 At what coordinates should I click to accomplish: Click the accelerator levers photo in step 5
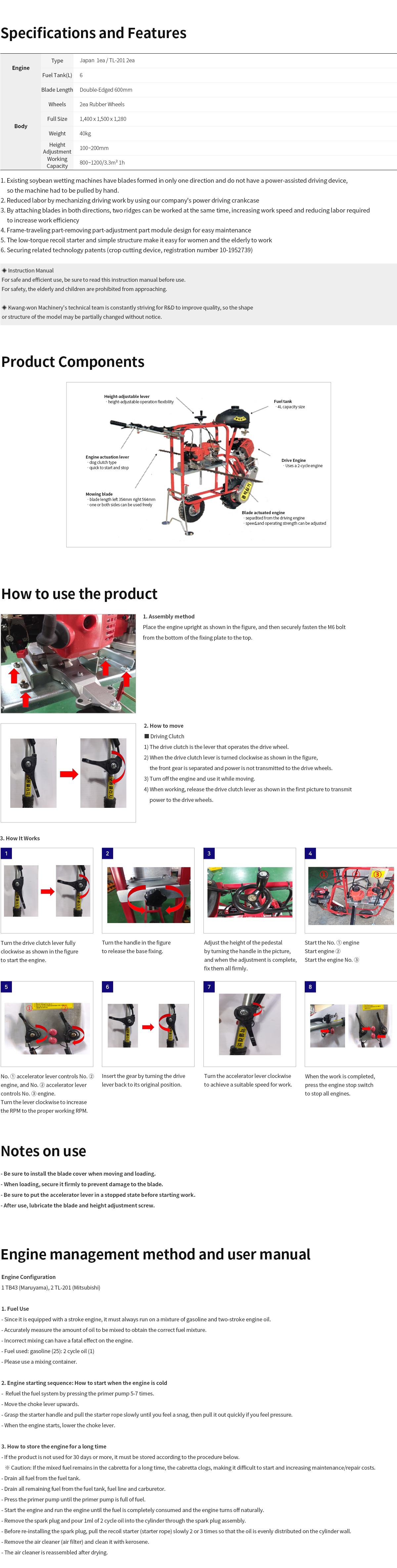pyautogui.click(x=47, y=1028)
